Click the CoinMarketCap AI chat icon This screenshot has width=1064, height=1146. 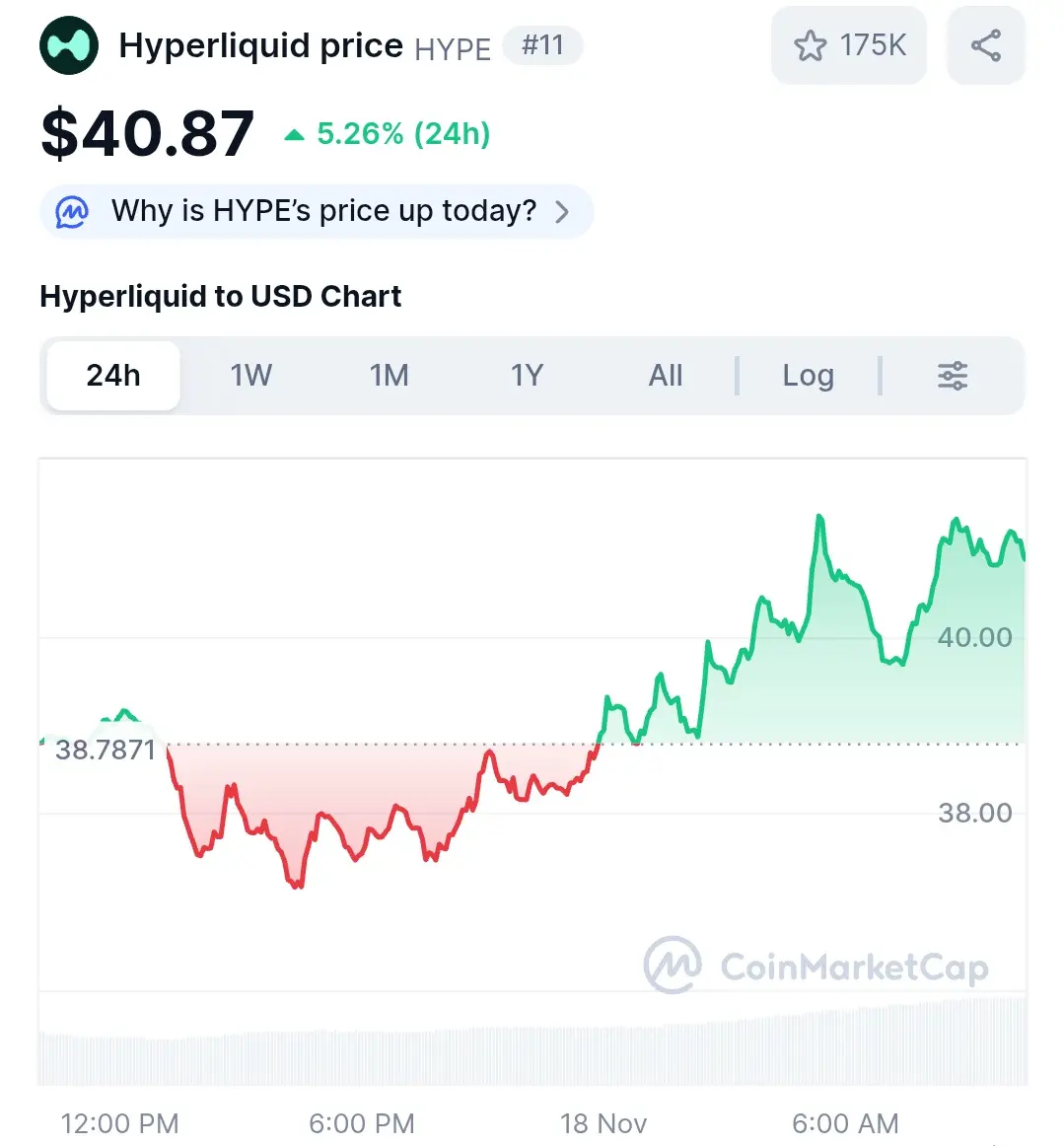(x=72, y=211)
